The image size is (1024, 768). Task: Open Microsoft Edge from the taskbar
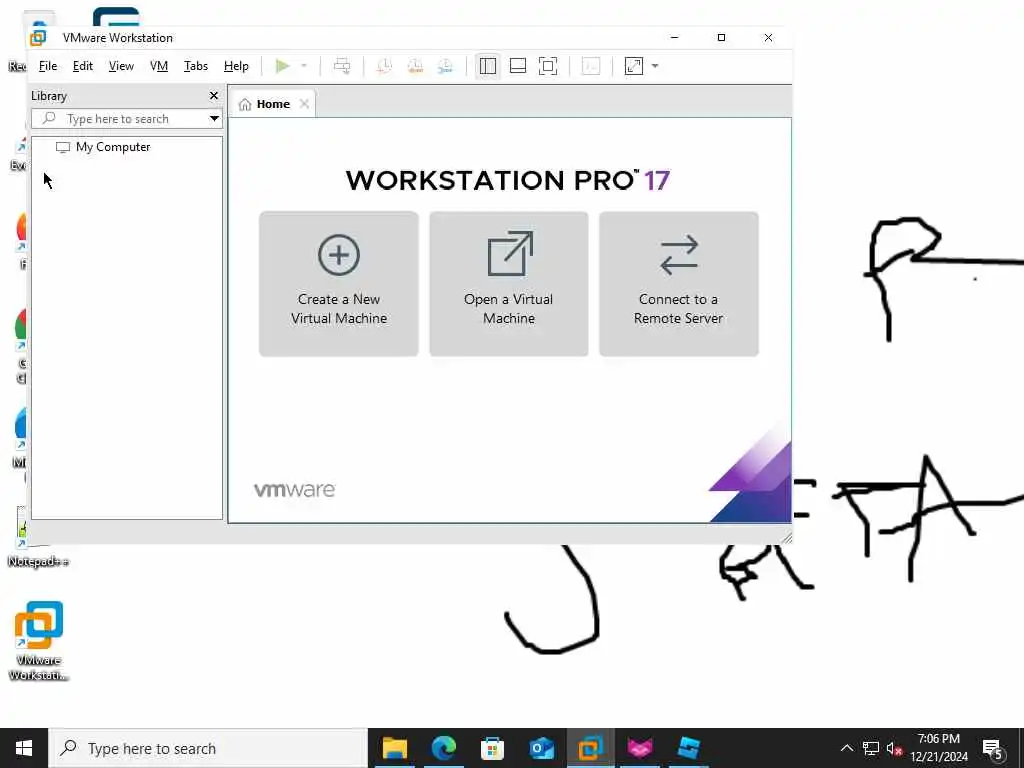click(443, 748)
